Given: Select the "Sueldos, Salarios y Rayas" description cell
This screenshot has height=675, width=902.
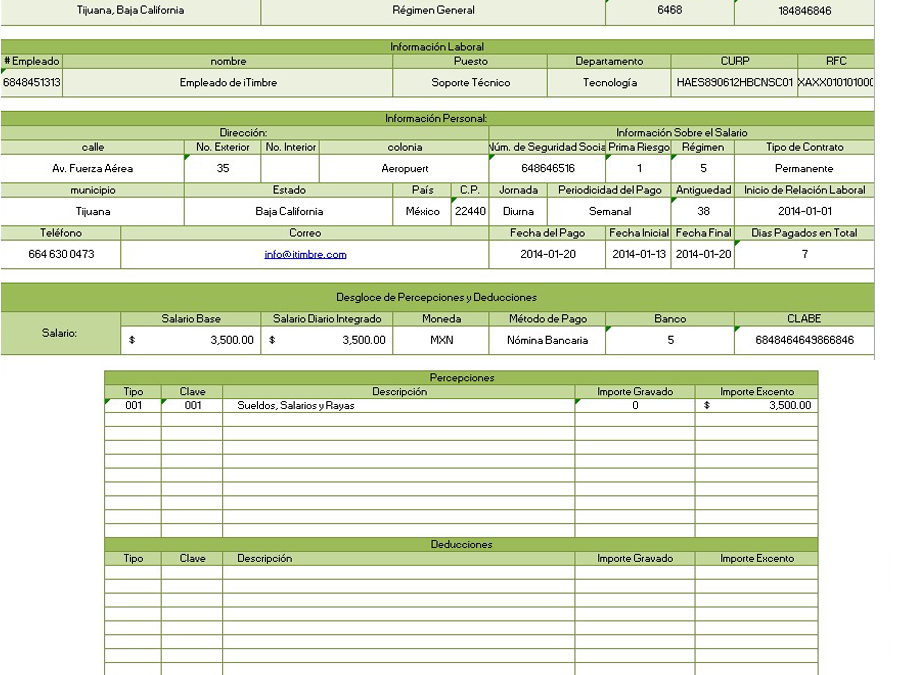Looking at the screenshot, I should pos(398,406).
